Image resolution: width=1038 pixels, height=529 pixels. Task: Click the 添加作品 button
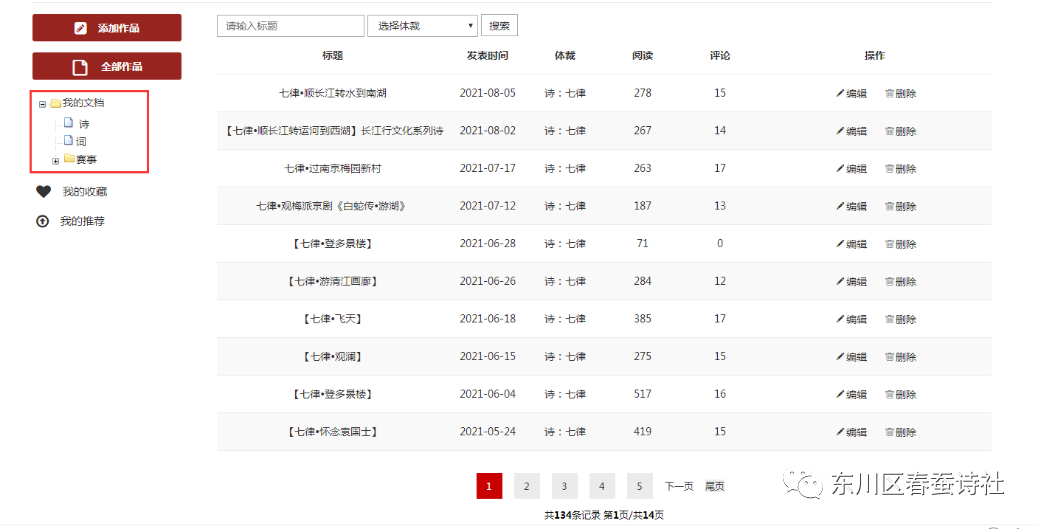click(x=107, y=28)
